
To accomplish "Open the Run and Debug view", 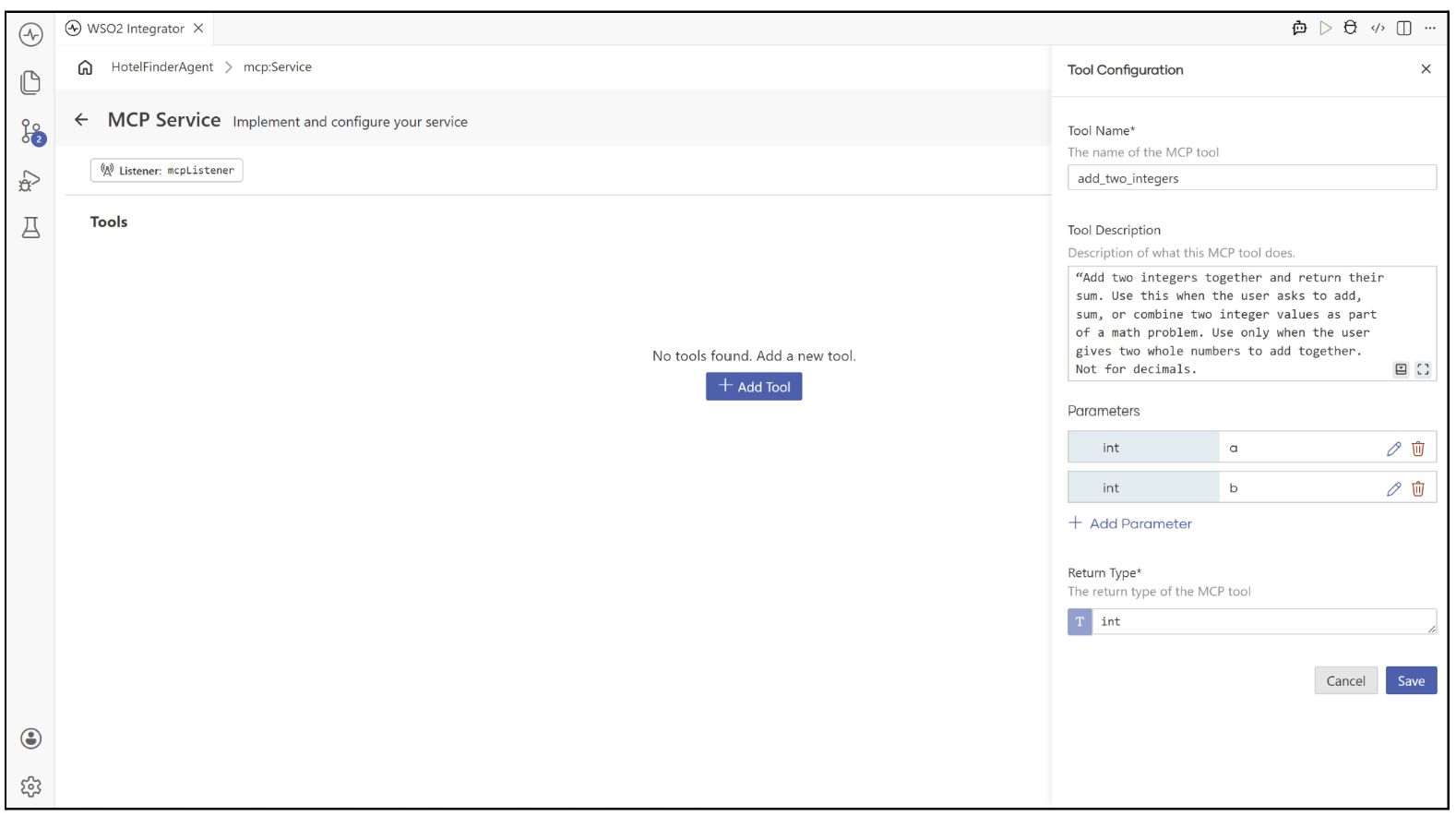I will [30, 180].
